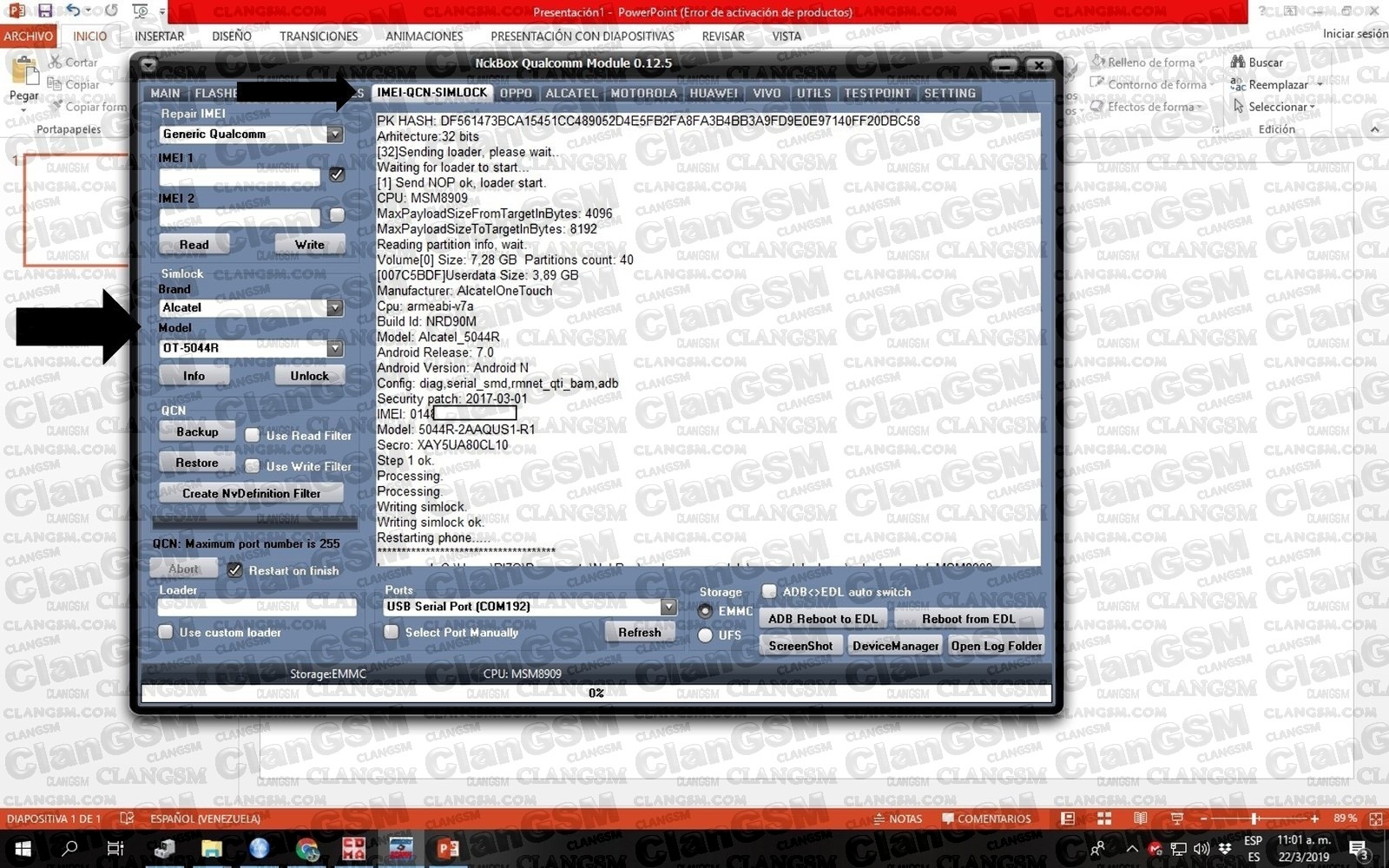Click Open Log Folder button

996,646
